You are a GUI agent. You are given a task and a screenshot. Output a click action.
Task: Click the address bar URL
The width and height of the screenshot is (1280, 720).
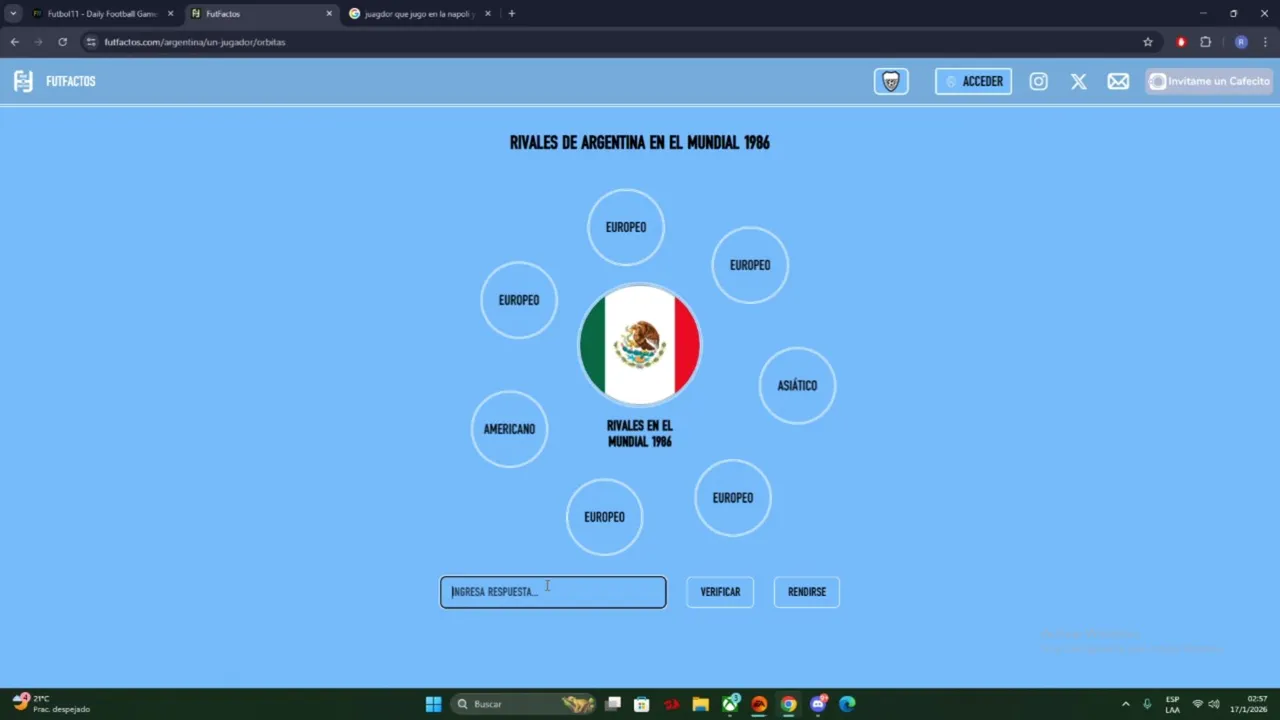(x=195, y=42)
